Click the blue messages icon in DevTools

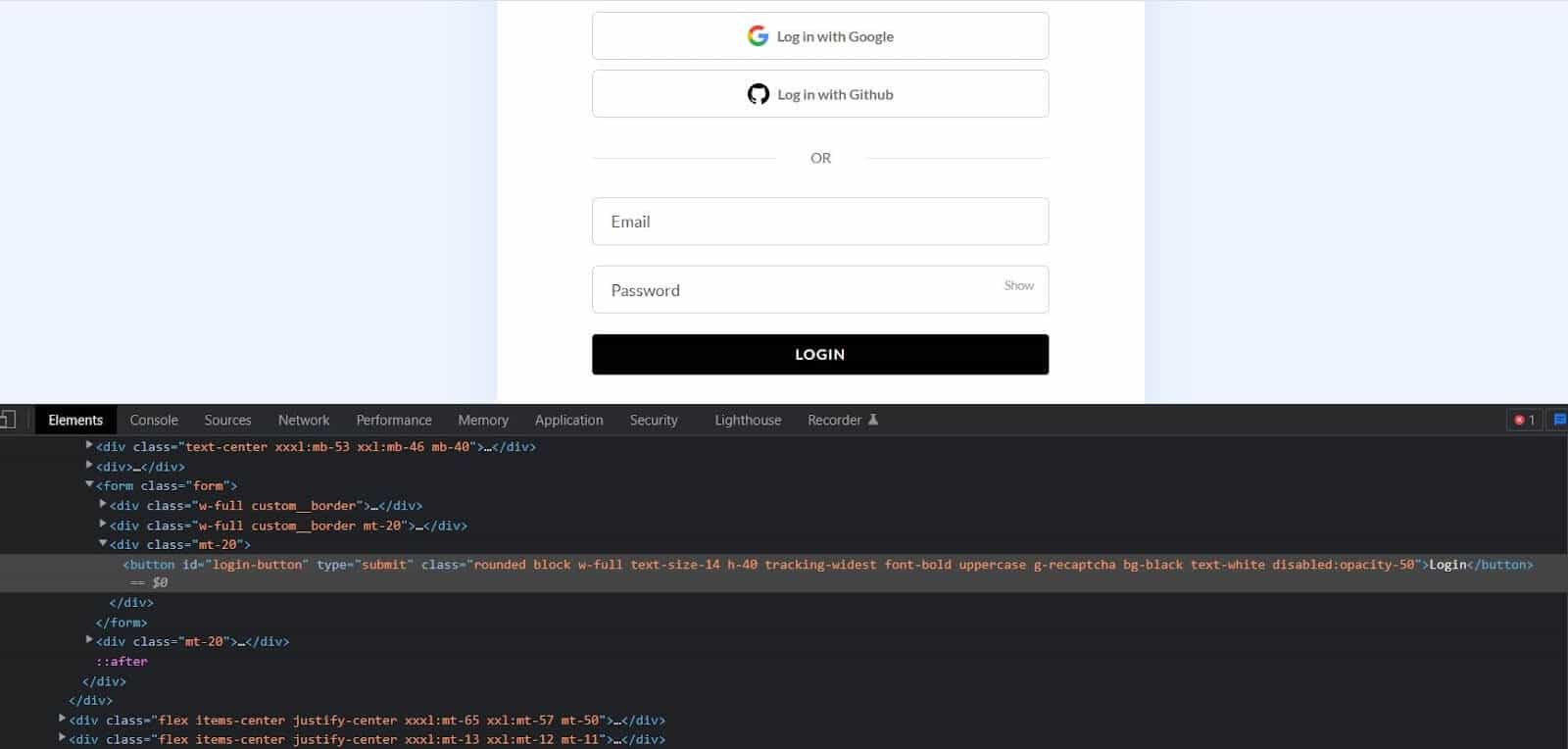point(1560,420)
